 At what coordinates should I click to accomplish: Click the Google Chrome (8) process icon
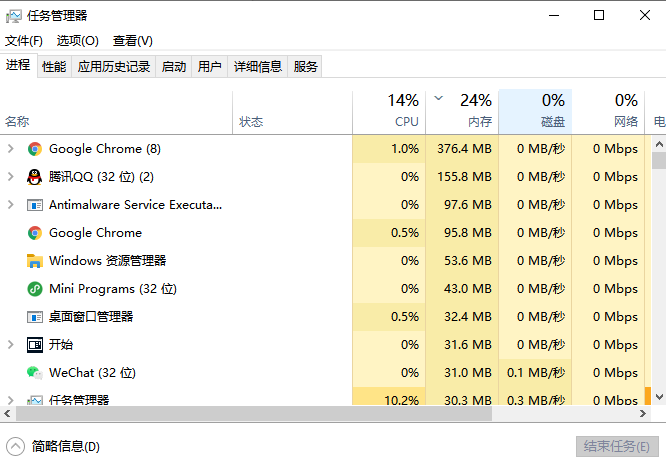34,149
